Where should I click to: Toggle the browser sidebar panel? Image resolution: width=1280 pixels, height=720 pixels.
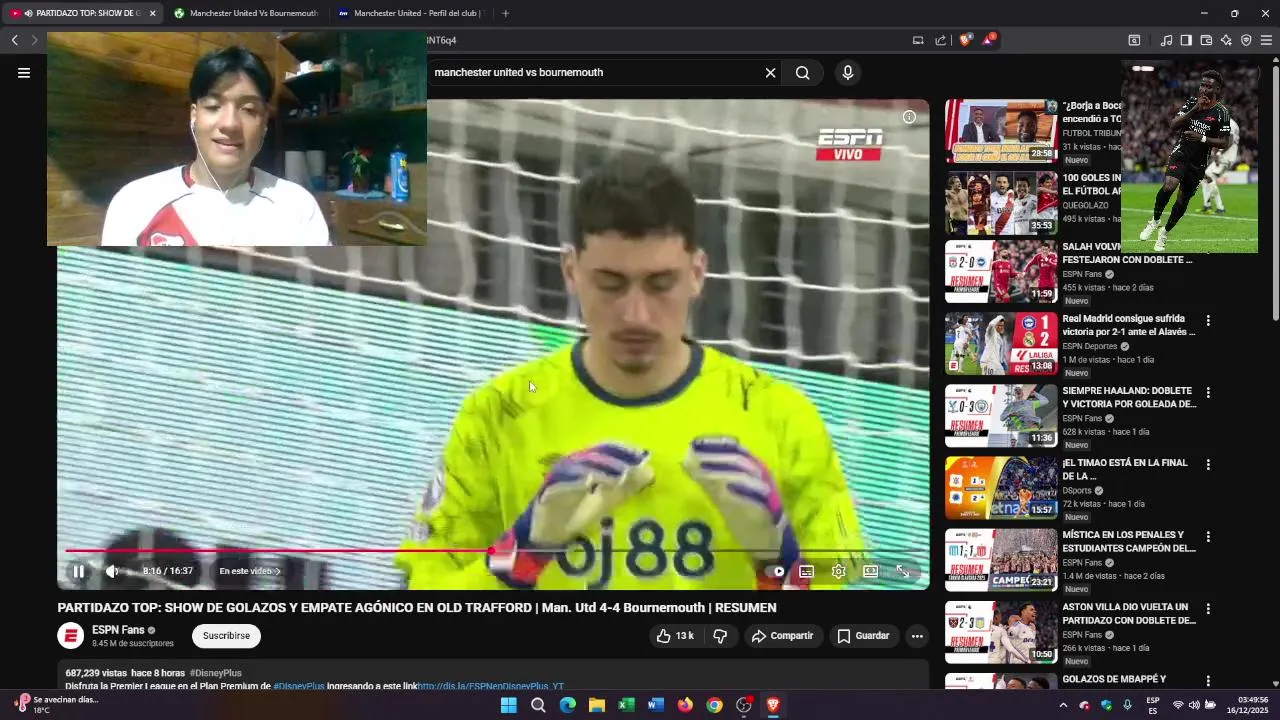tap(1186, 40)
